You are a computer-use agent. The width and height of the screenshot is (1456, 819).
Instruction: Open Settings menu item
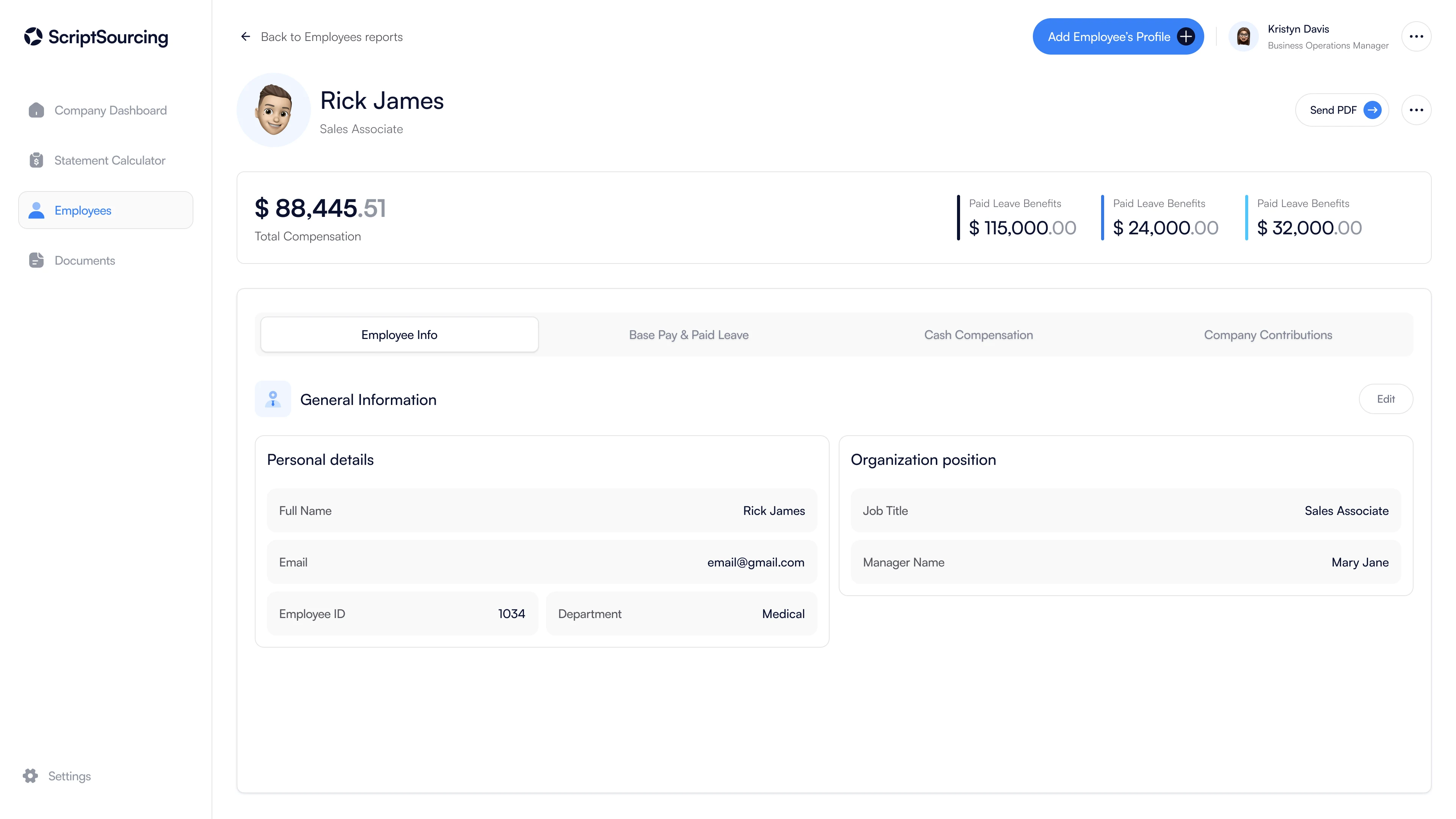[56, 775]
